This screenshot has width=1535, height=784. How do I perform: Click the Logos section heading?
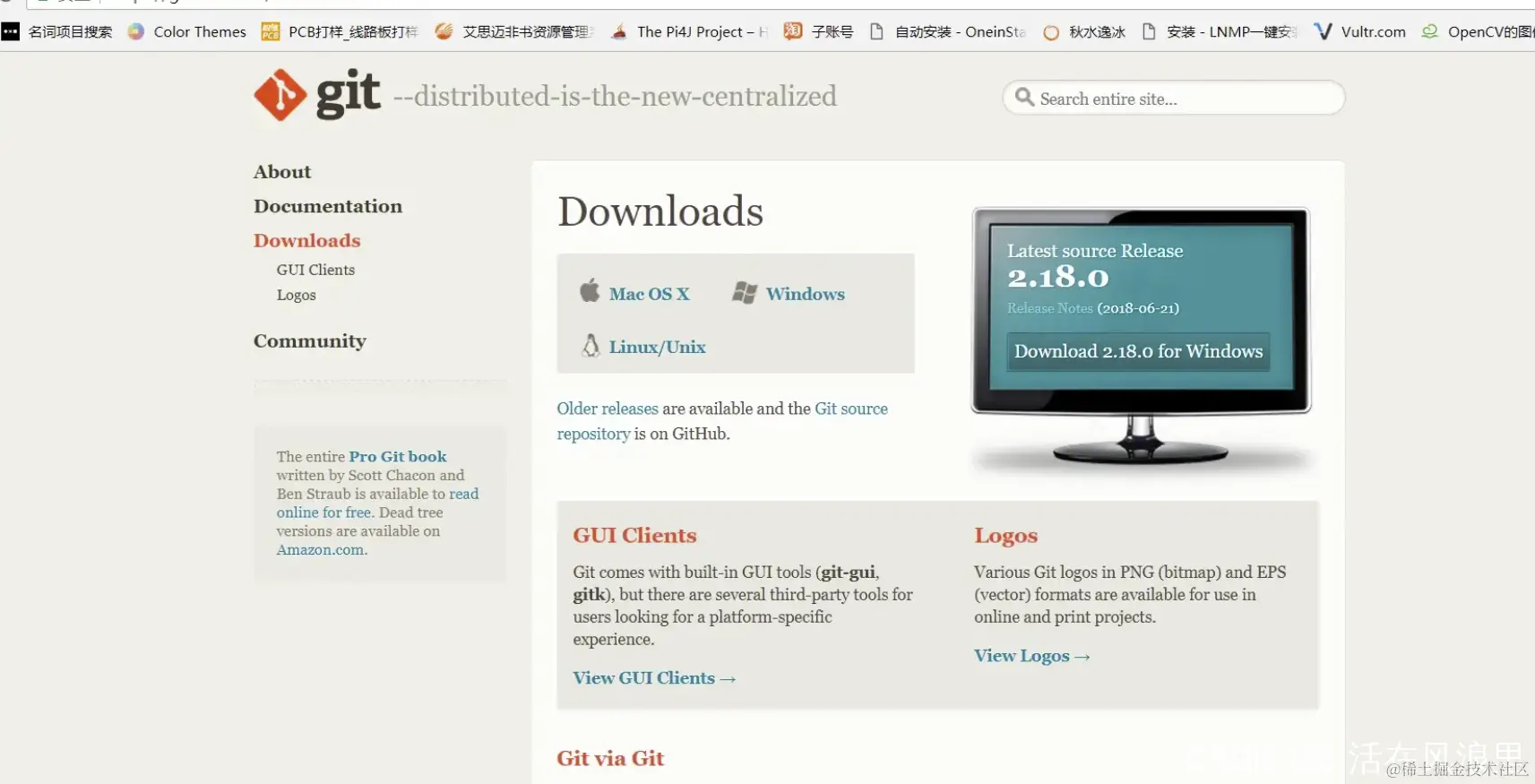point(1006,536)
